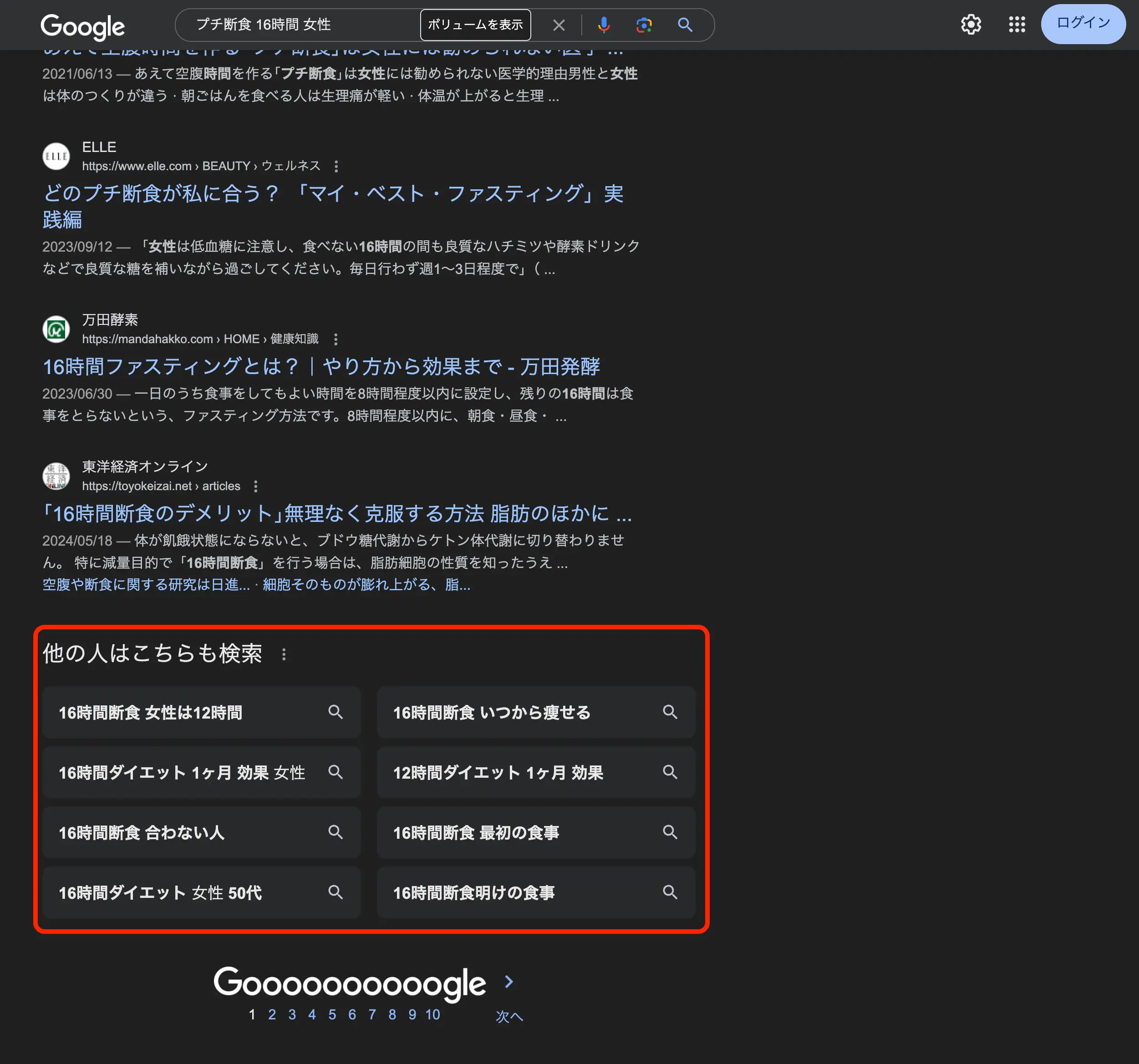
Task: Click the magnifier icon on 16時間断食明けの食事
Action: click(x=671, y=893)
